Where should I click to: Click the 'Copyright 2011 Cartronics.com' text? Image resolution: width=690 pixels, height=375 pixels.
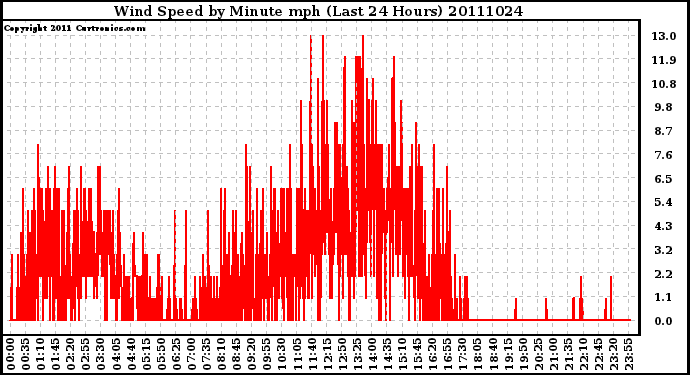tap(75, 28)
